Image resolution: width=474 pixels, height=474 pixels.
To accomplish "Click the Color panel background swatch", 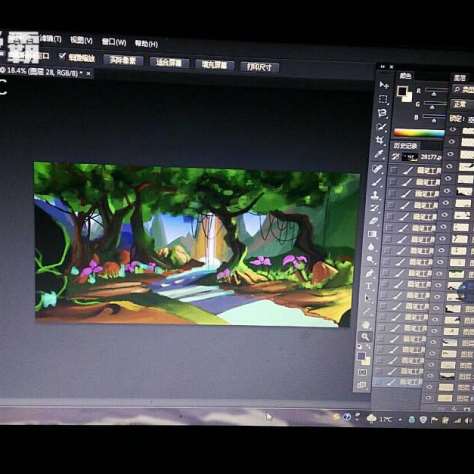I will point(407,97).
